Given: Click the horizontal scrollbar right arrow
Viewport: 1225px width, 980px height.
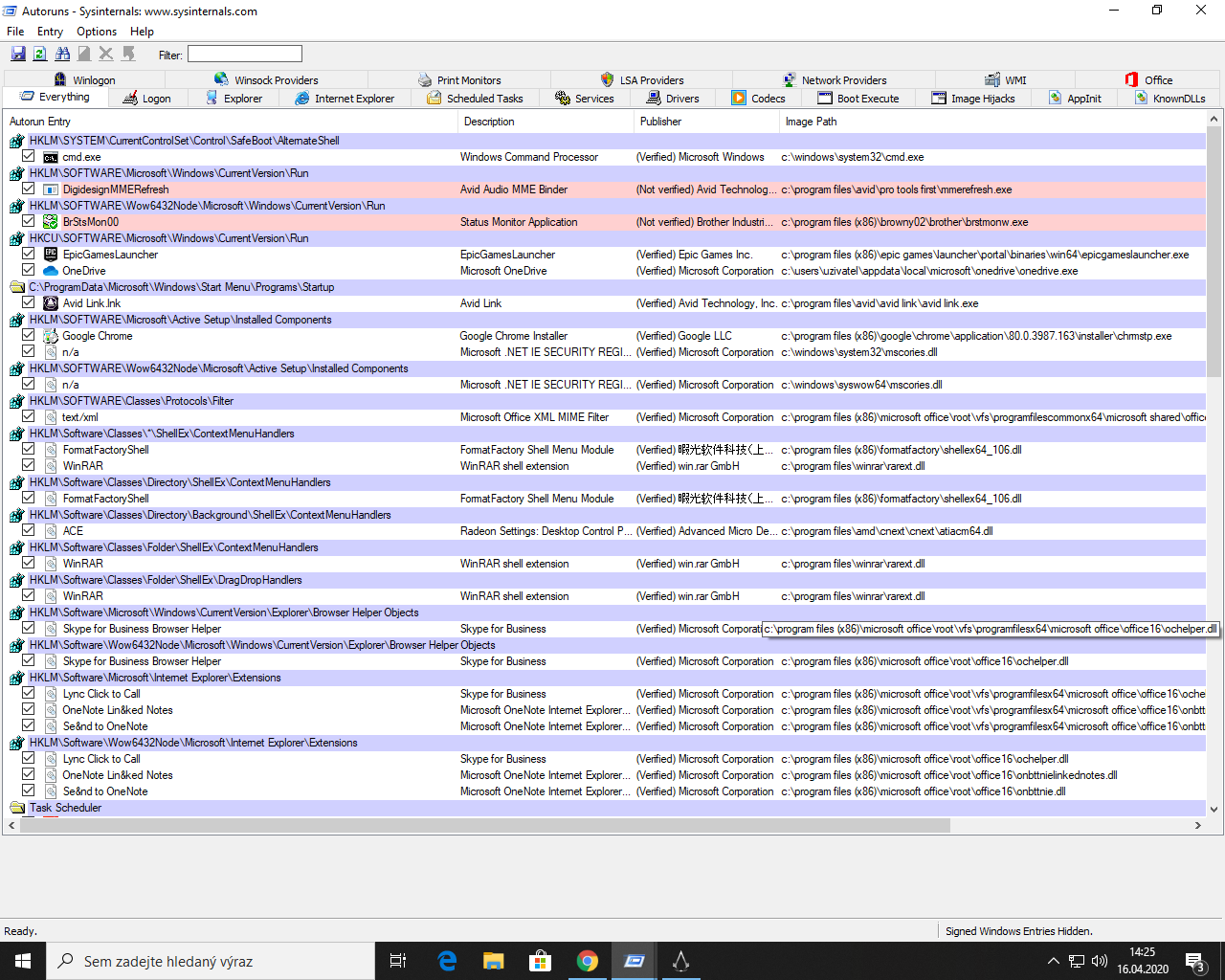Looking at the screenshot, I should (x=1197, y=825).
